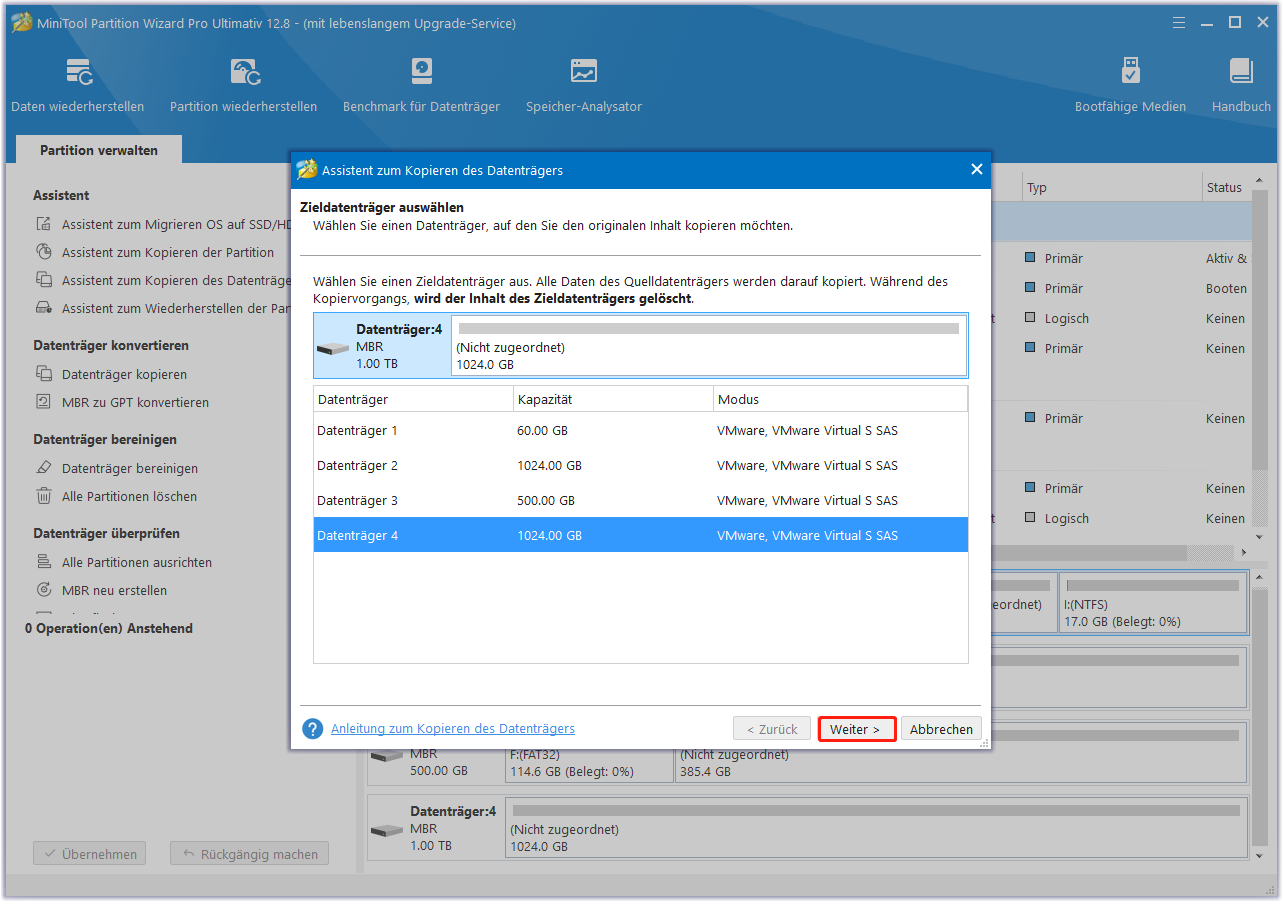Sort by Kapazität column header
1283x904 pixels.
point(613,399)
